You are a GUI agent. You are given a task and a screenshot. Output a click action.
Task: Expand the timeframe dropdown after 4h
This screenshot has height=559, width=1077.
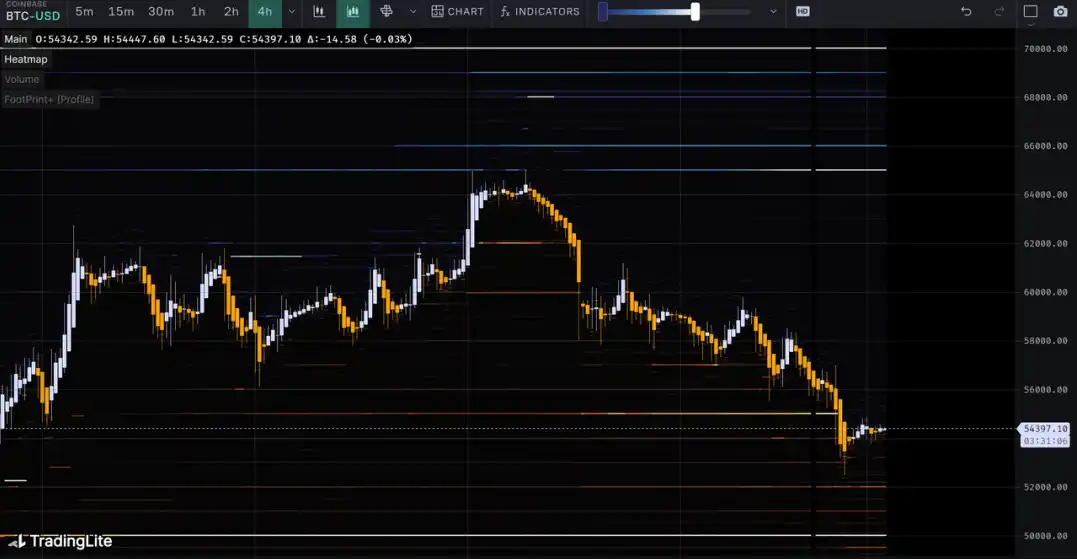tap(291, 12)
